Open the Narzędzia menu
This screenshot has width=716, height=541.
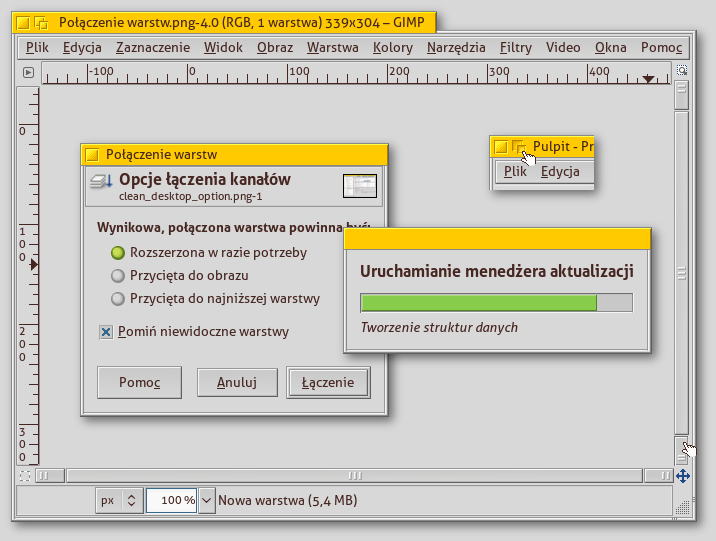click(456, 47)
